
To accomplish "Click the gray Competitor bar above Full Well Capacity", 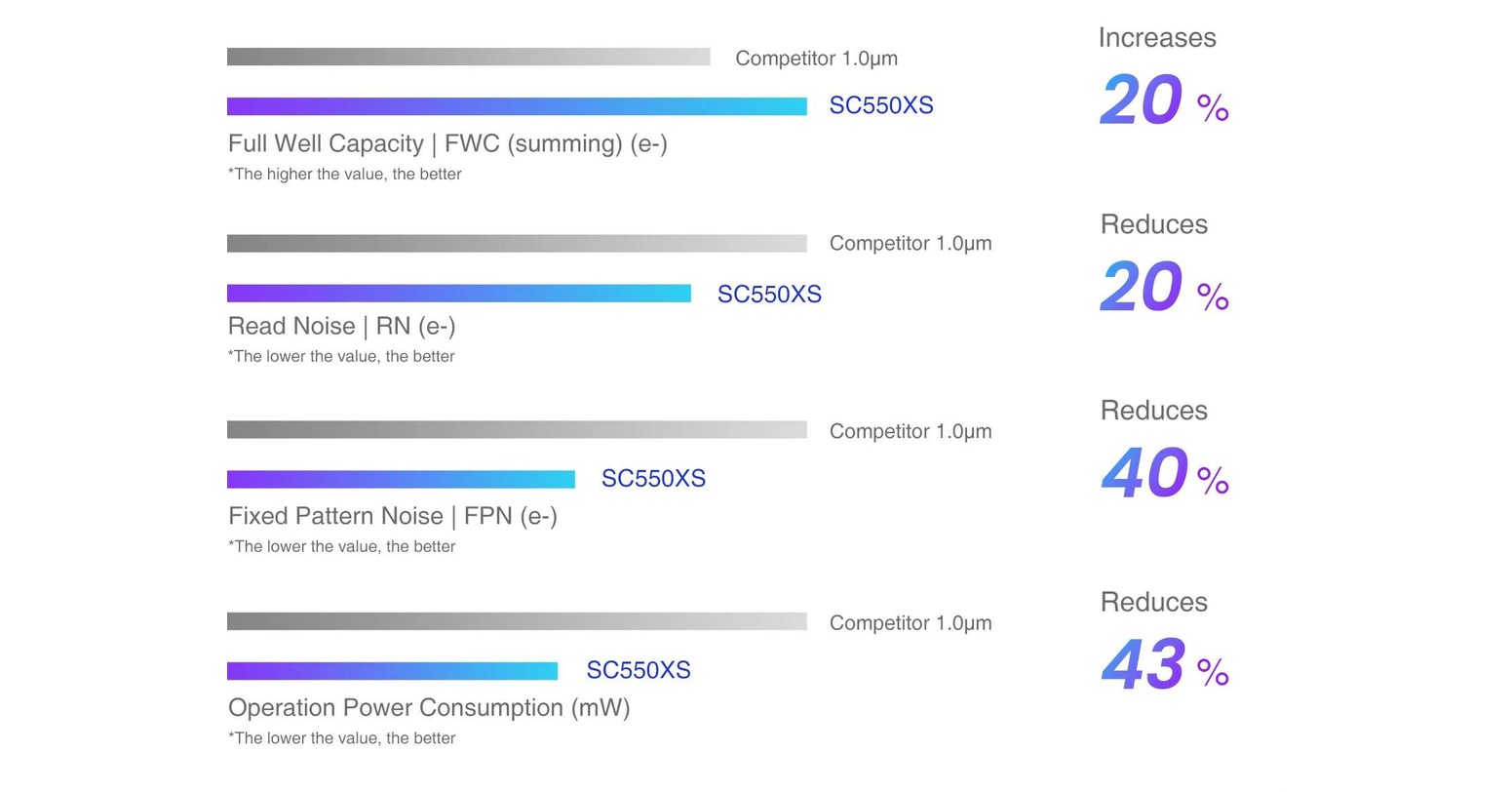I will point(468,57).
